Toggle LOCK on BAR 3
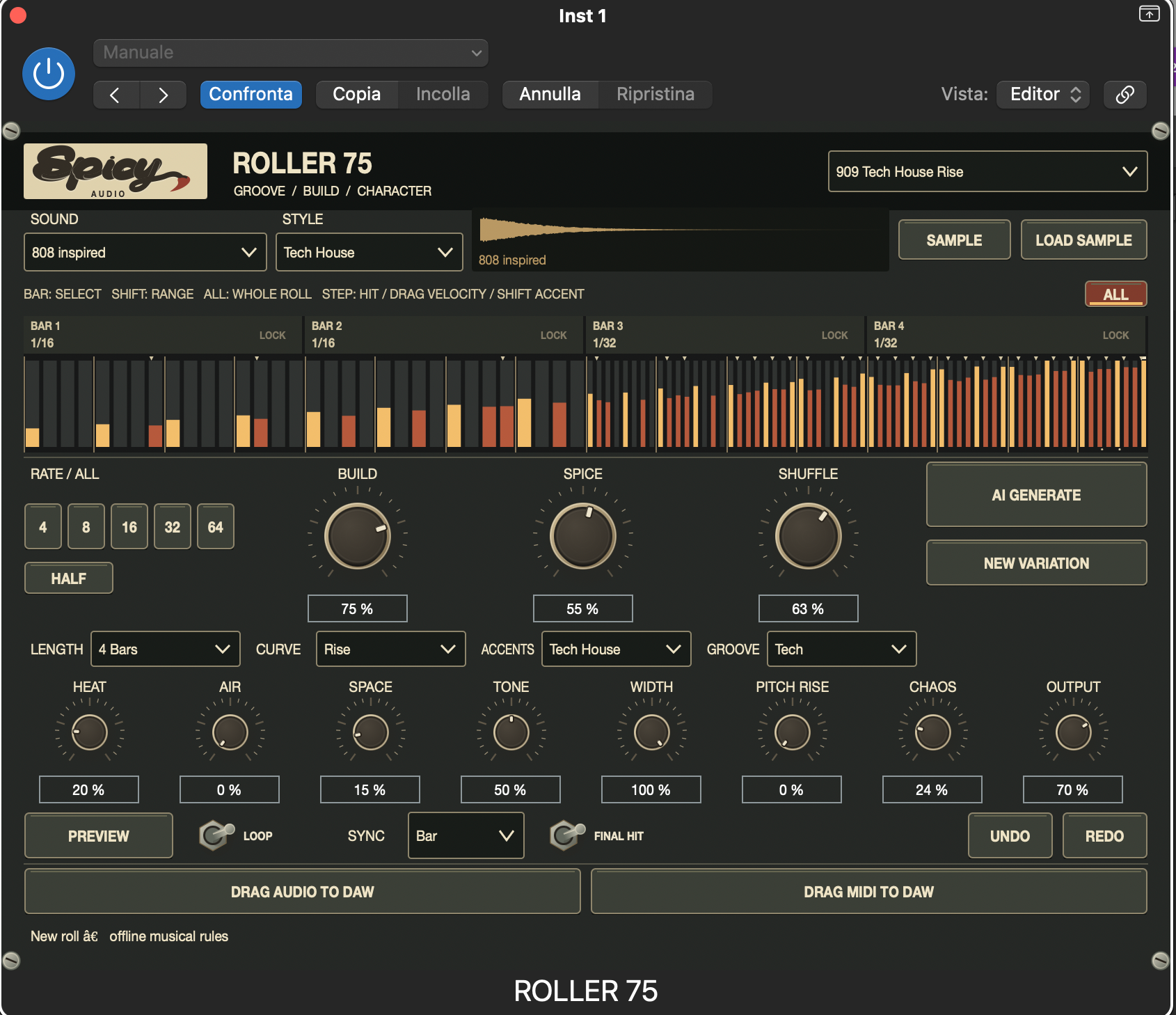 (x=834, y=336)
